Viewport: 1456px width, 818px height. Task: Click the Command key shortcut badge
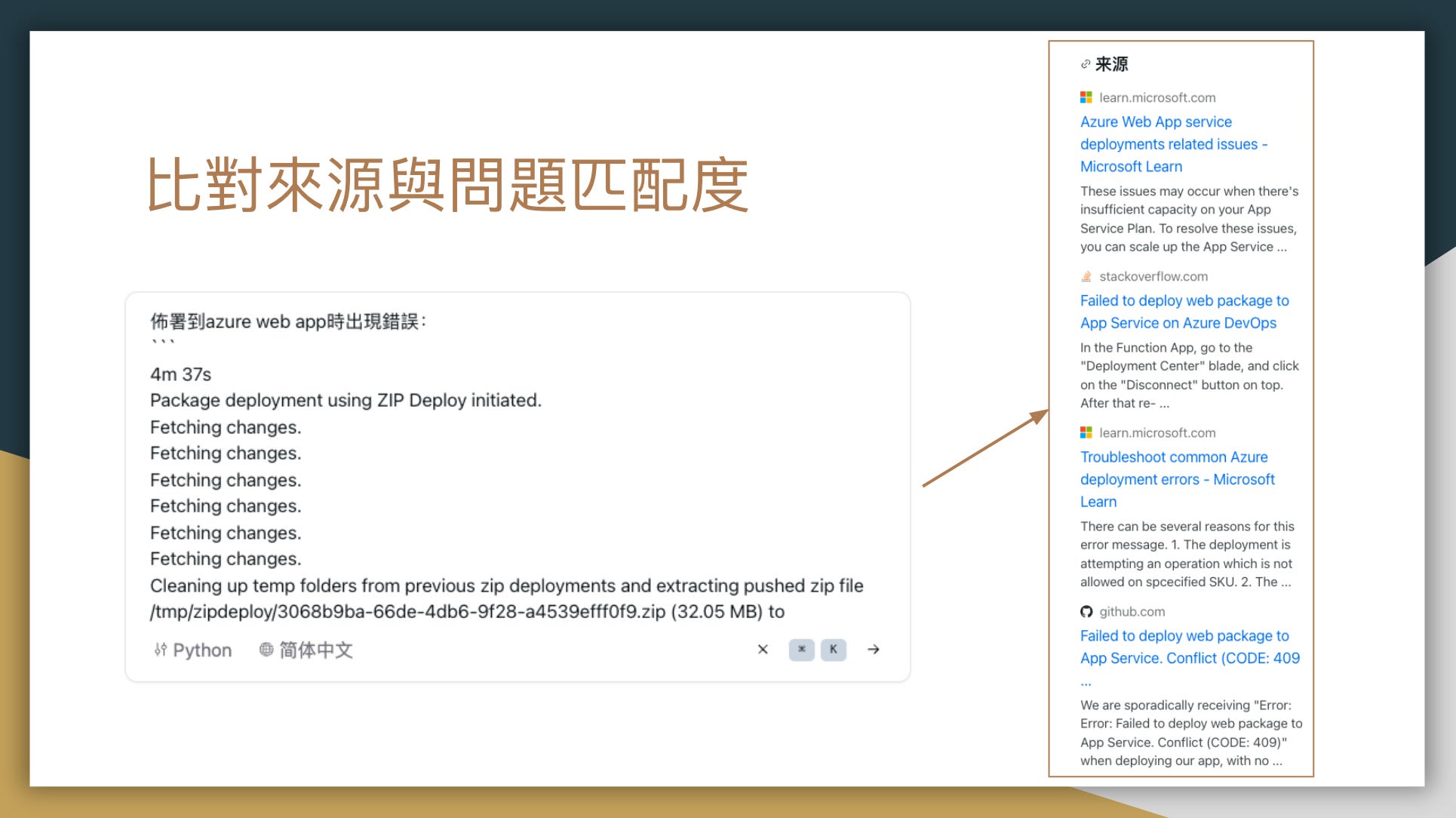coord(801,650)
